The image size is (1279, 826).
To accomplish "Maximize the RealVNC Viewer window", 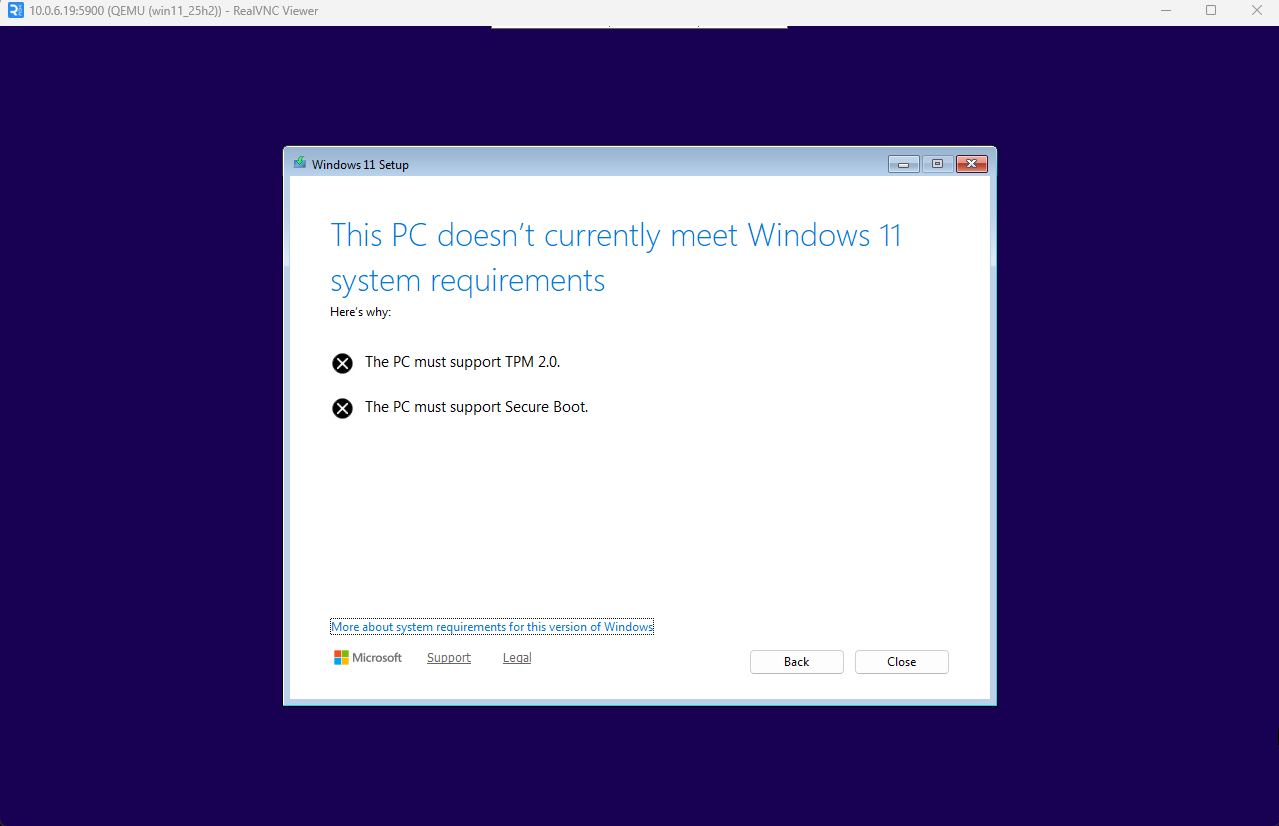I will [x=1210, y=10].
